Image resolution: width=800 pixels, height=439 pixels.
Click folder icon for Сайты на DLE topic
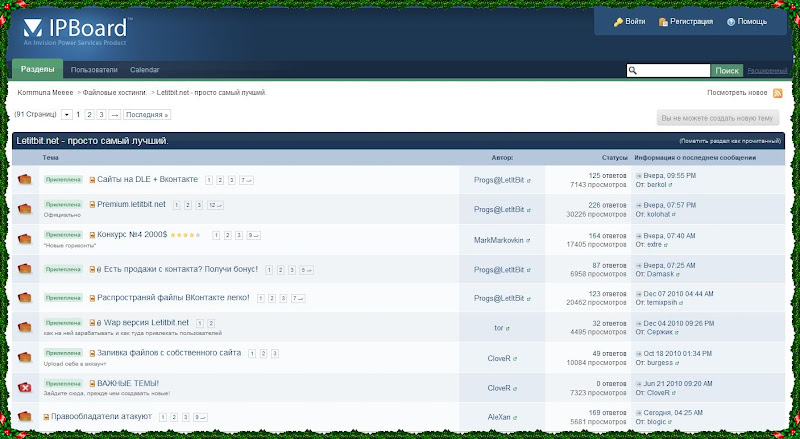[24, 179]
